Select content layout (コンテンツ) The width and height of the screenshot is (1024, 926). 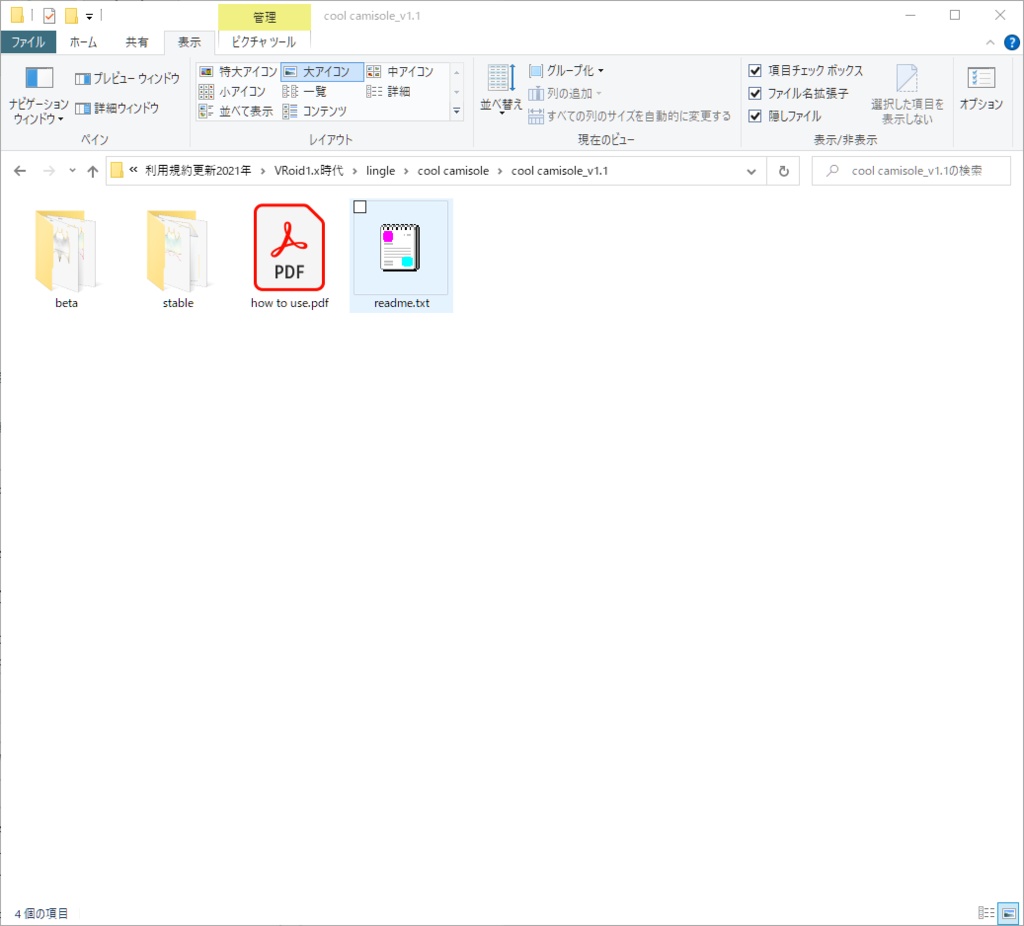[315, 111]
